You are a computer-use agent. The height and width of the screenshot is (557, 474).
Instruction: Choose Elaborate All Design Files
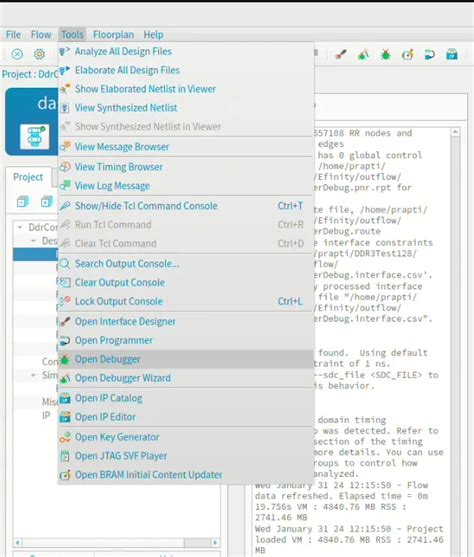tap(186, 70)
